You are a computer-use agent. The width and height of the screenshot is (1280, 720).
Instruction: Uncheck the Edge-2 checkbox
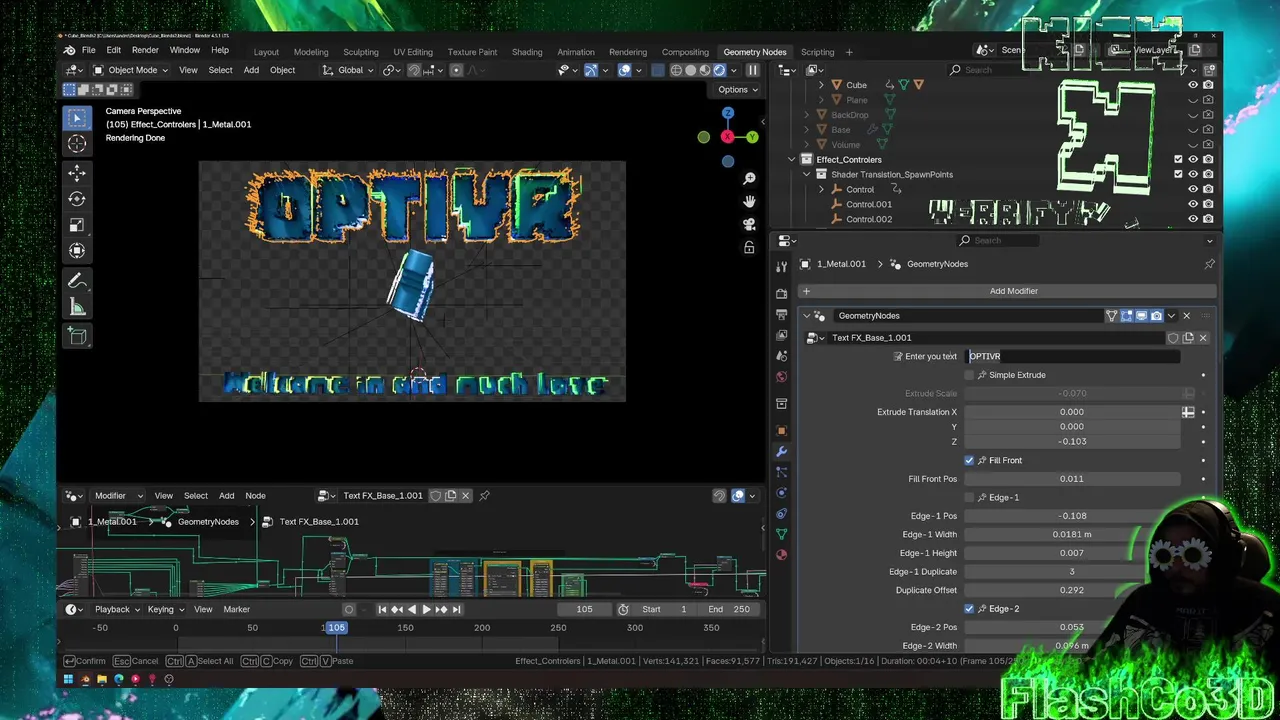969,609
